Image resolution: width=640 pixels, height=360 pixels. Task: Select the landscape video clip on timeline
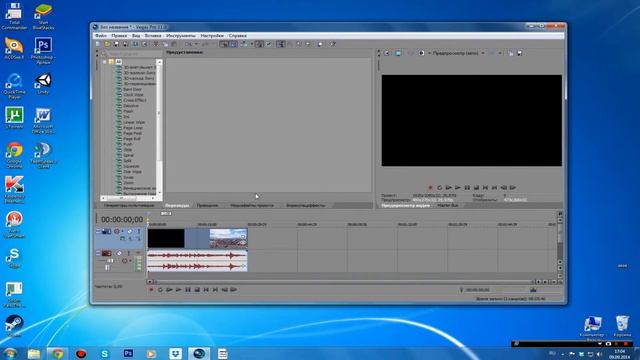coord(228,238)
